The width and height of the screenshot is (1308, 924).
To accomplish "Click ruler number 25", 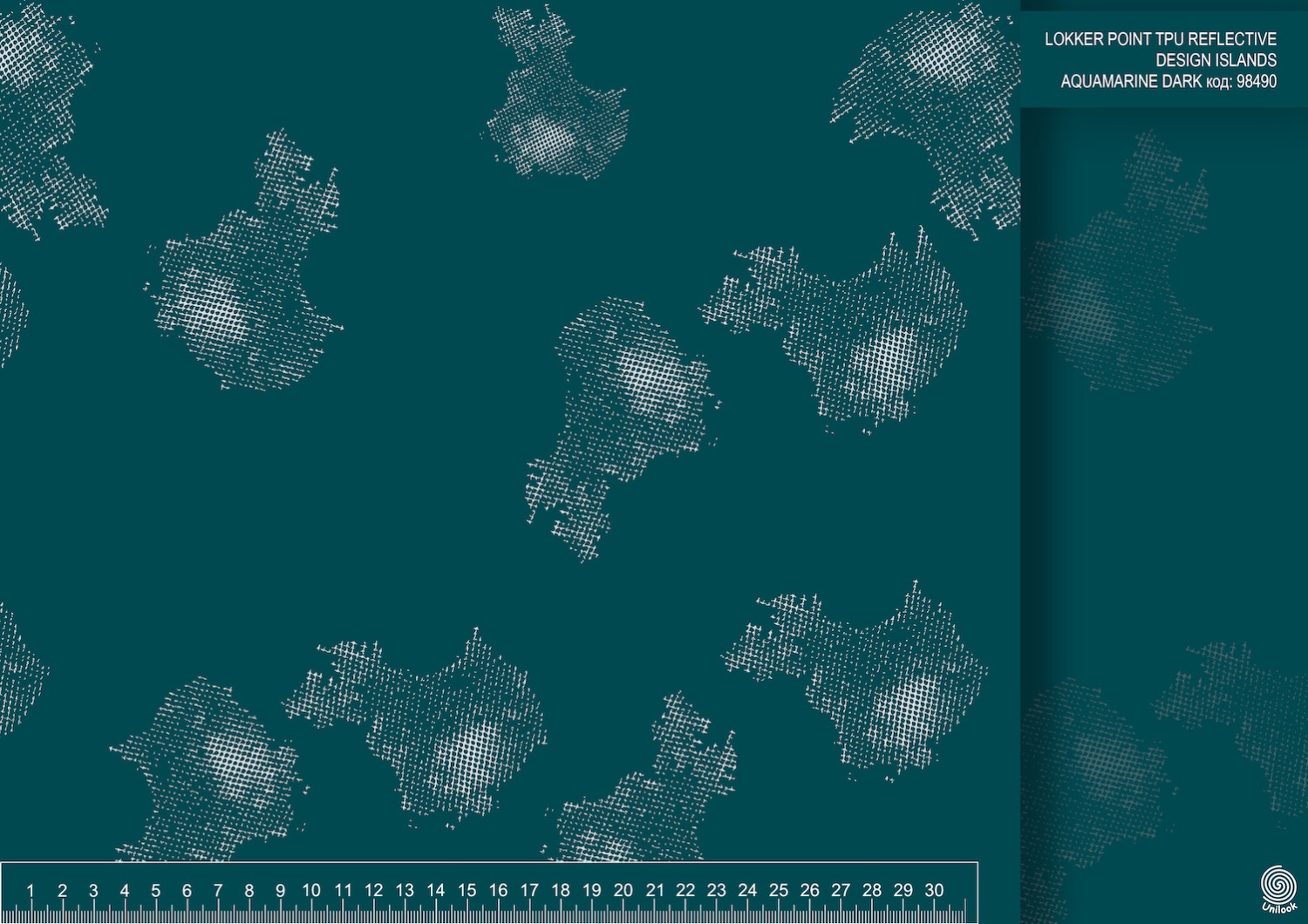I will tap(778, 891).
